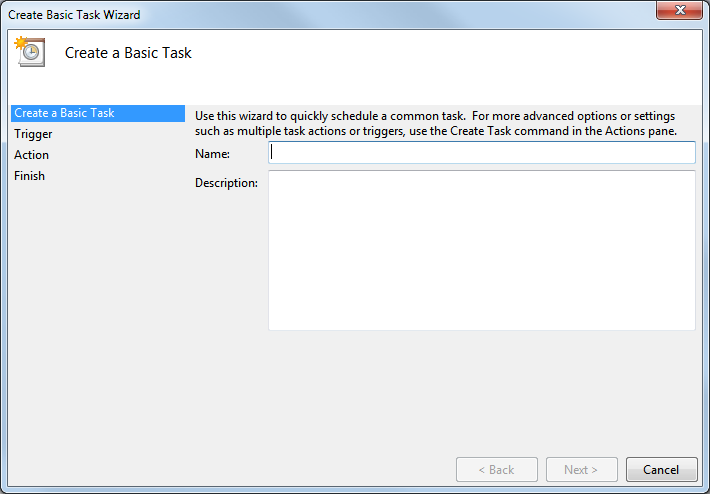Viewport: 710px width, 494px height.
Task: Click the "Name:" field label
Action: tap(212, 154)
